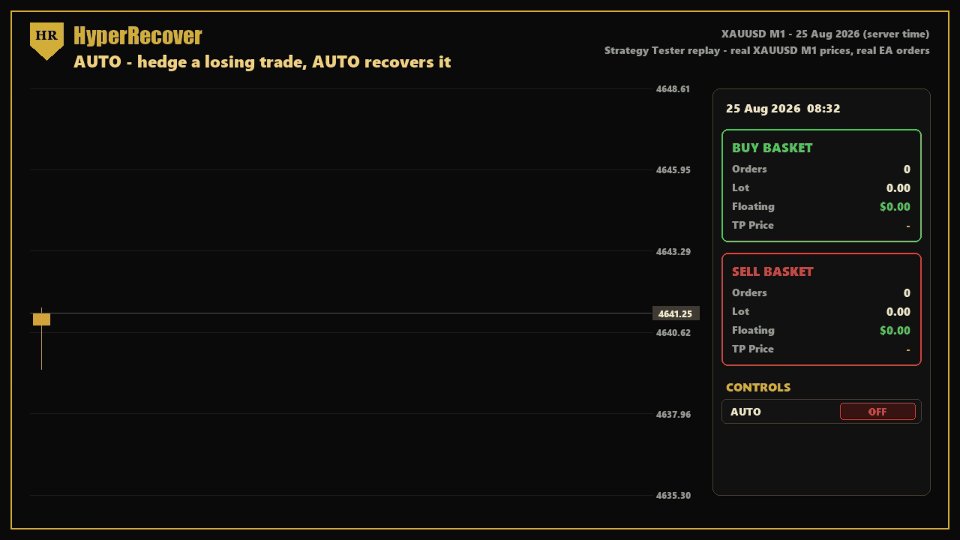Click the SELL BASKET TP Price label

click(753, 349)
